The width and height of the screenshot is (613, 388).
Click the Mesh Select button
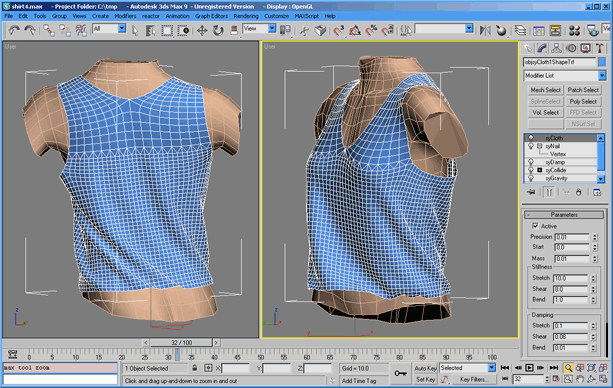click(x=545, y=90)
